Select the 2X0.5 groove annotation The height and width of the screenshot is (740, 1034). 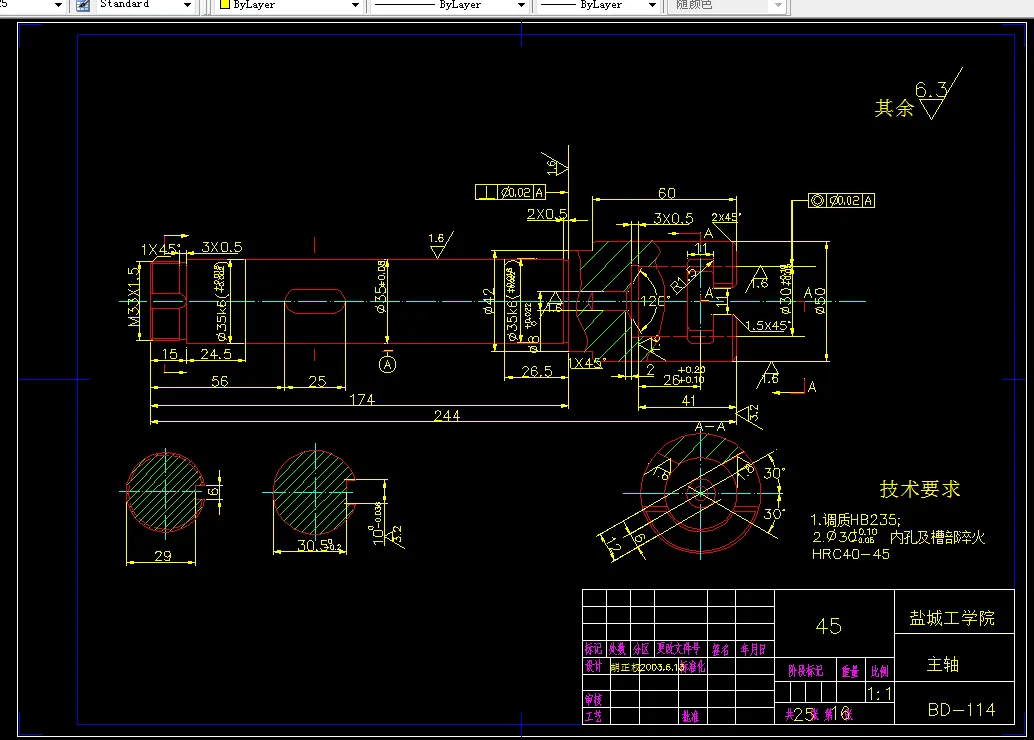(547, 214)
